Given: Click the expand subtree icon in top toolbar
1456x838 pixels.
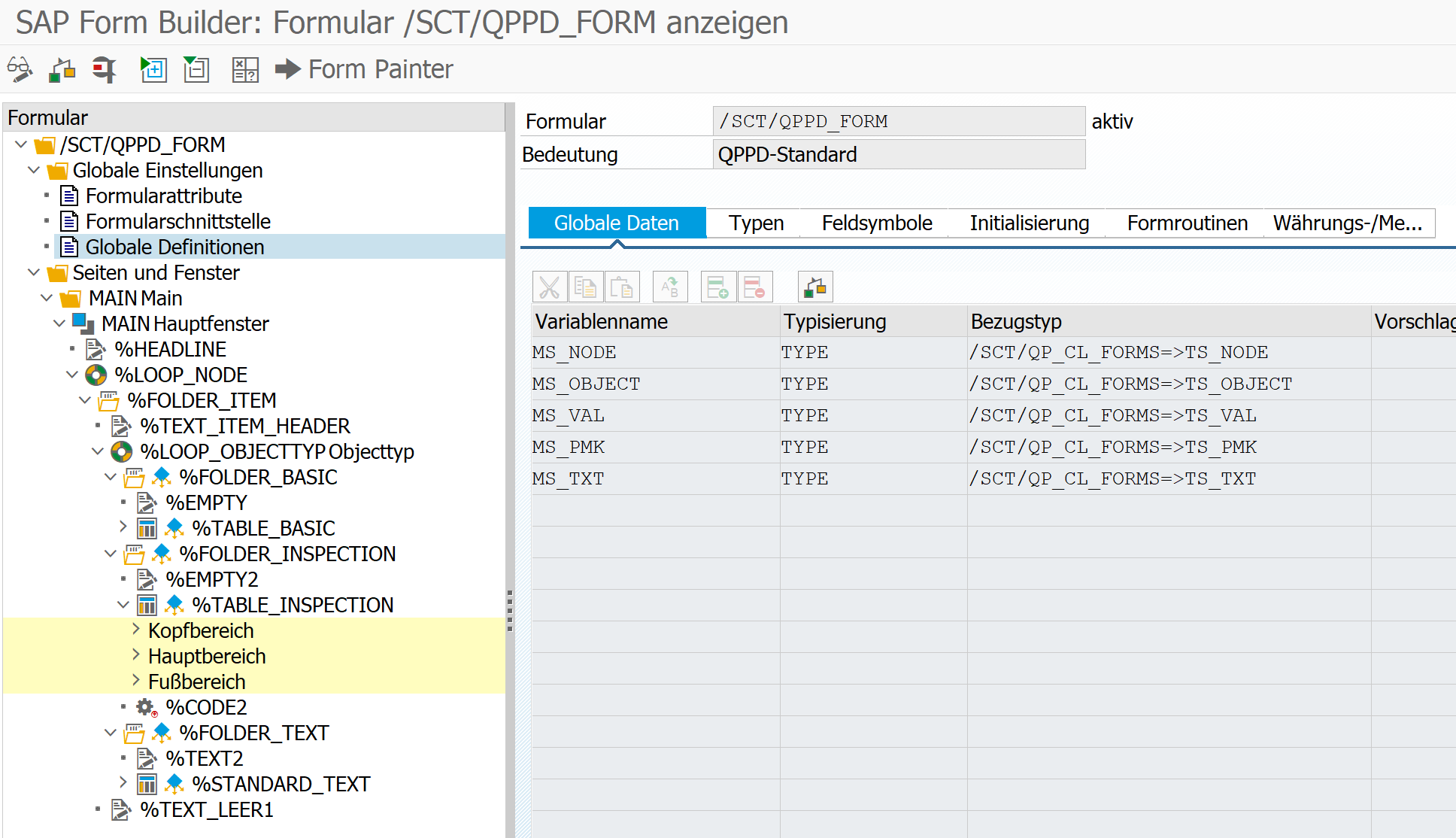Looking at the screenshot, I should click(x=153, y=70).
